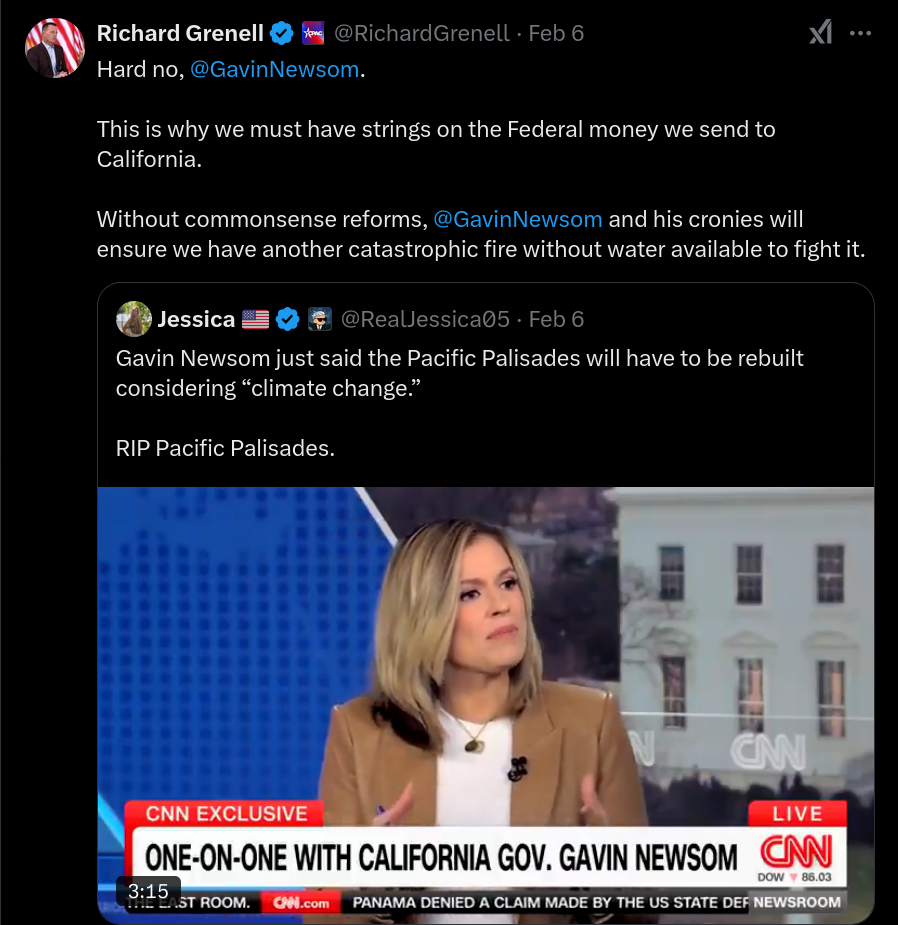Click the @RichardGrenell handle
898x925 pixels.
click(x=421, y=33)
